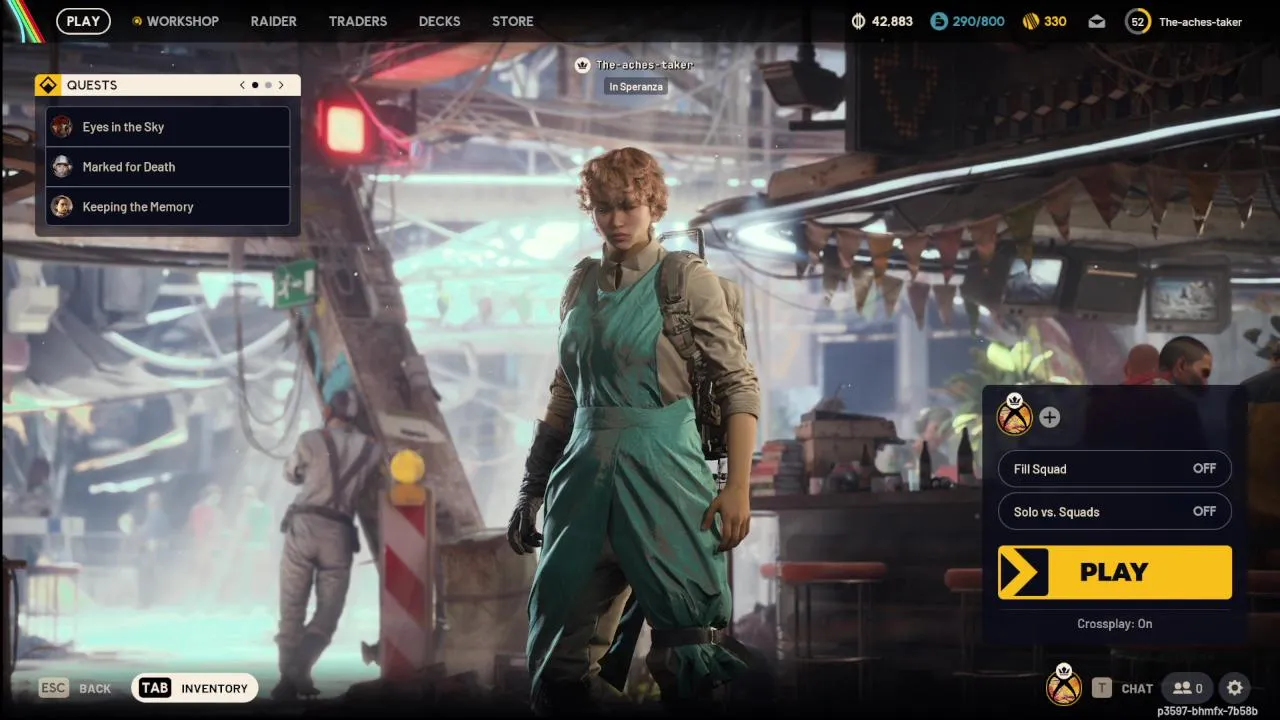Image resolution: width=1280 pixels, height=720 pixels.
Task: Open the mail inbox envelope icon
Action: coord(1097,21)
